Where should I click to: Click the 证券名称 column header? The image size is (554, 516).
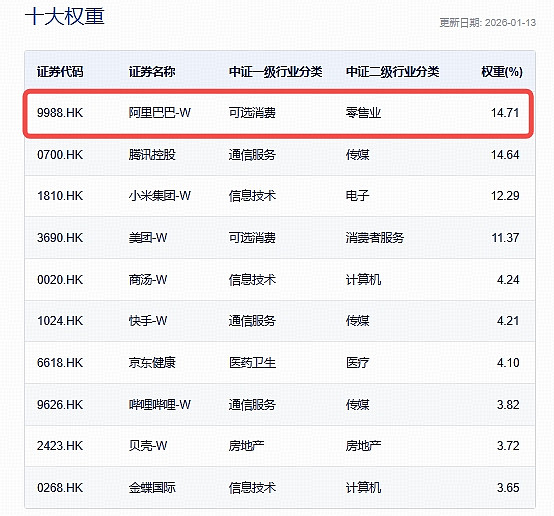[152, 72]
